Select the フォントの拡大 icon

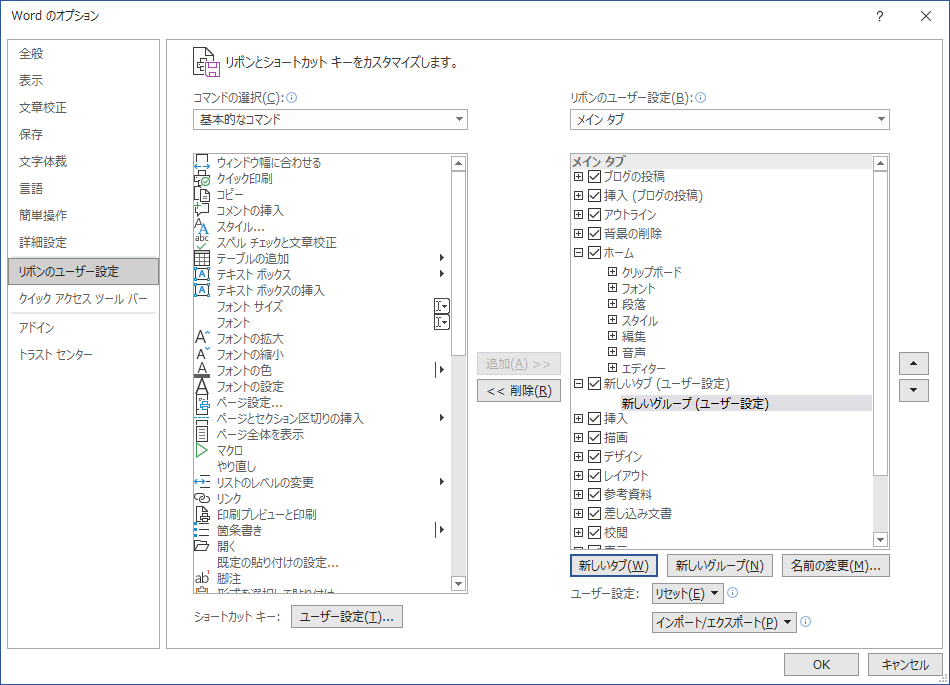[202, 338]
